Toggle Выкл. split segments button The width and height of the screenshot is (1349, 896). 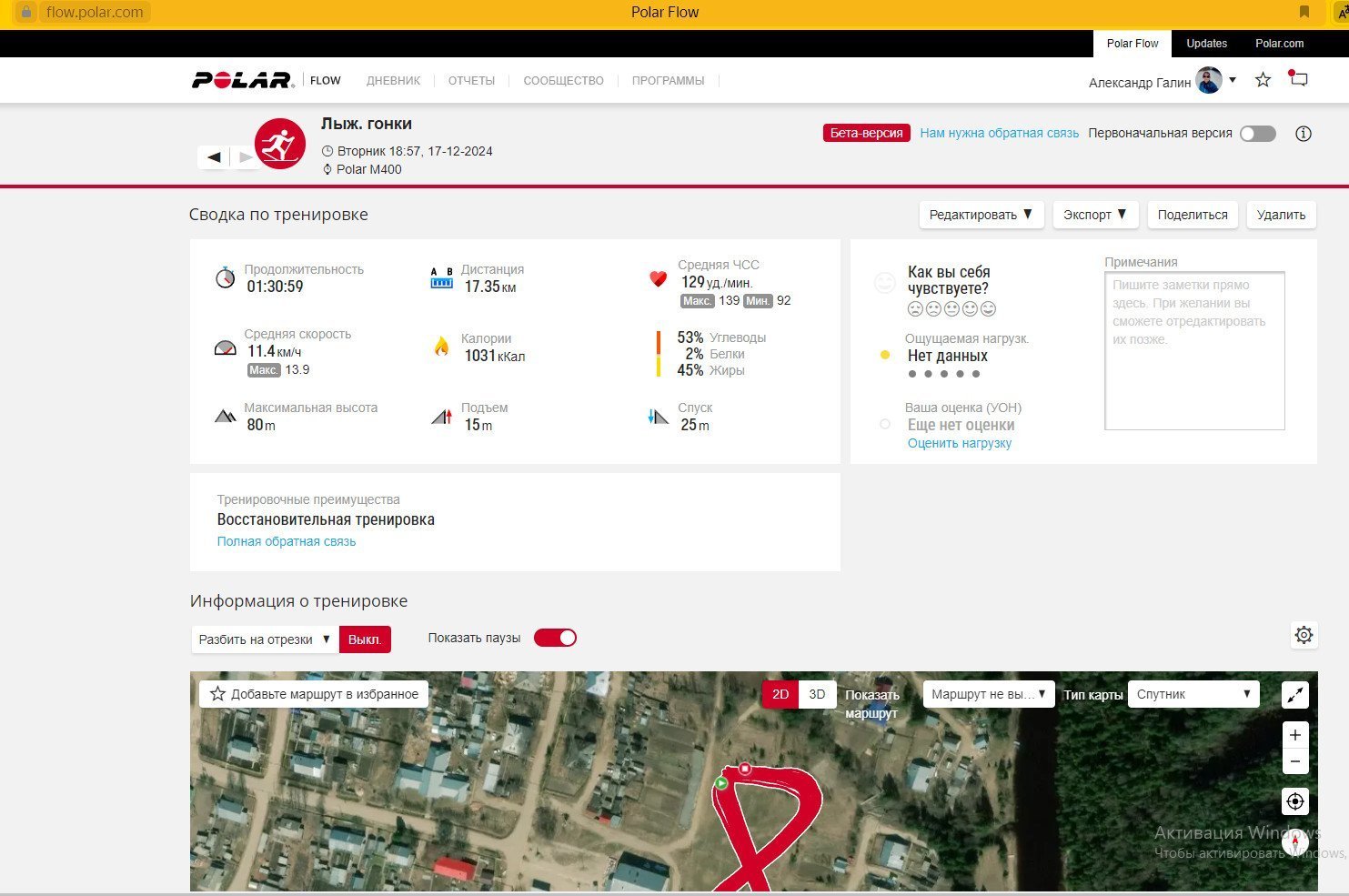[365, 639]
